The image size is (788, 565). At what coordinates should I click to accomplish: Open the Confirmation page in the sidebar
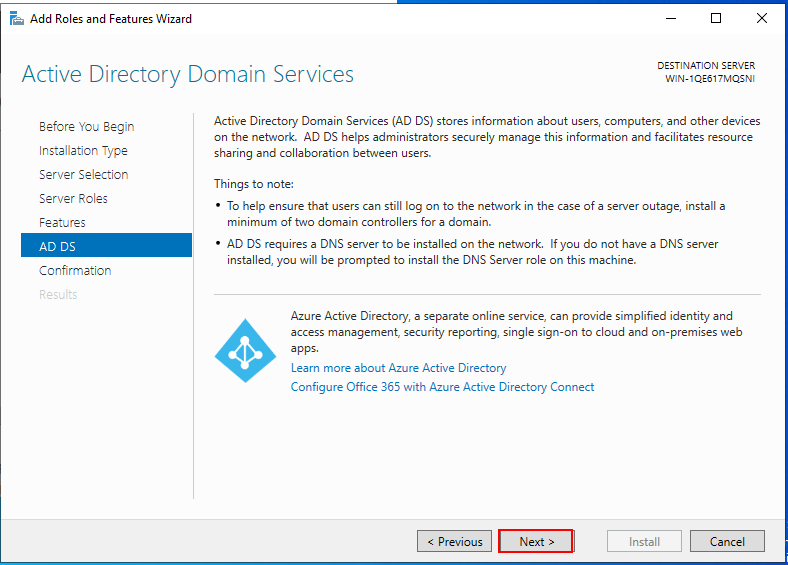pos(75,270)
